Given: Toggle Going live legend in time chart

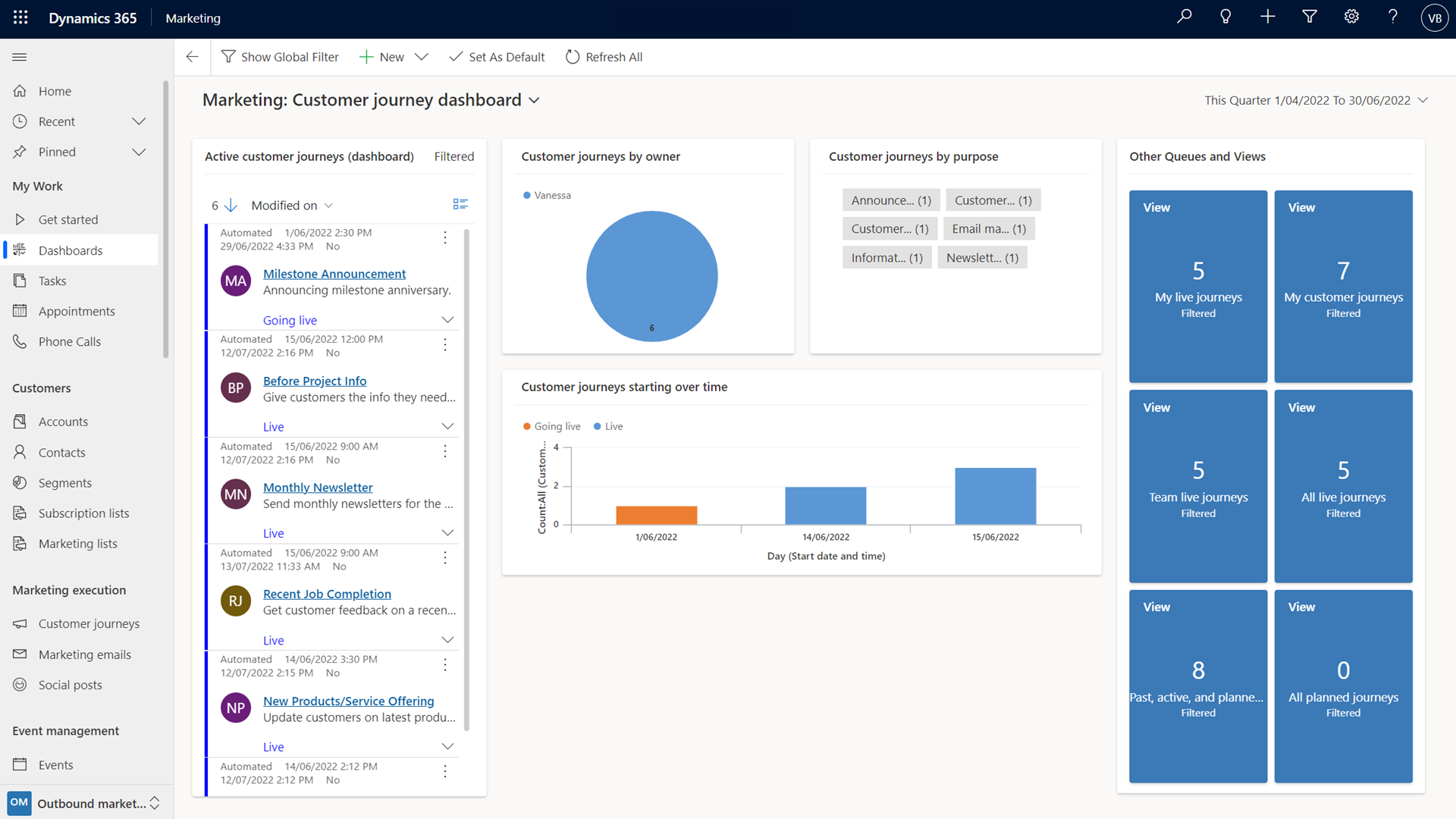Looking at the screenshot, I should (552, 426).
